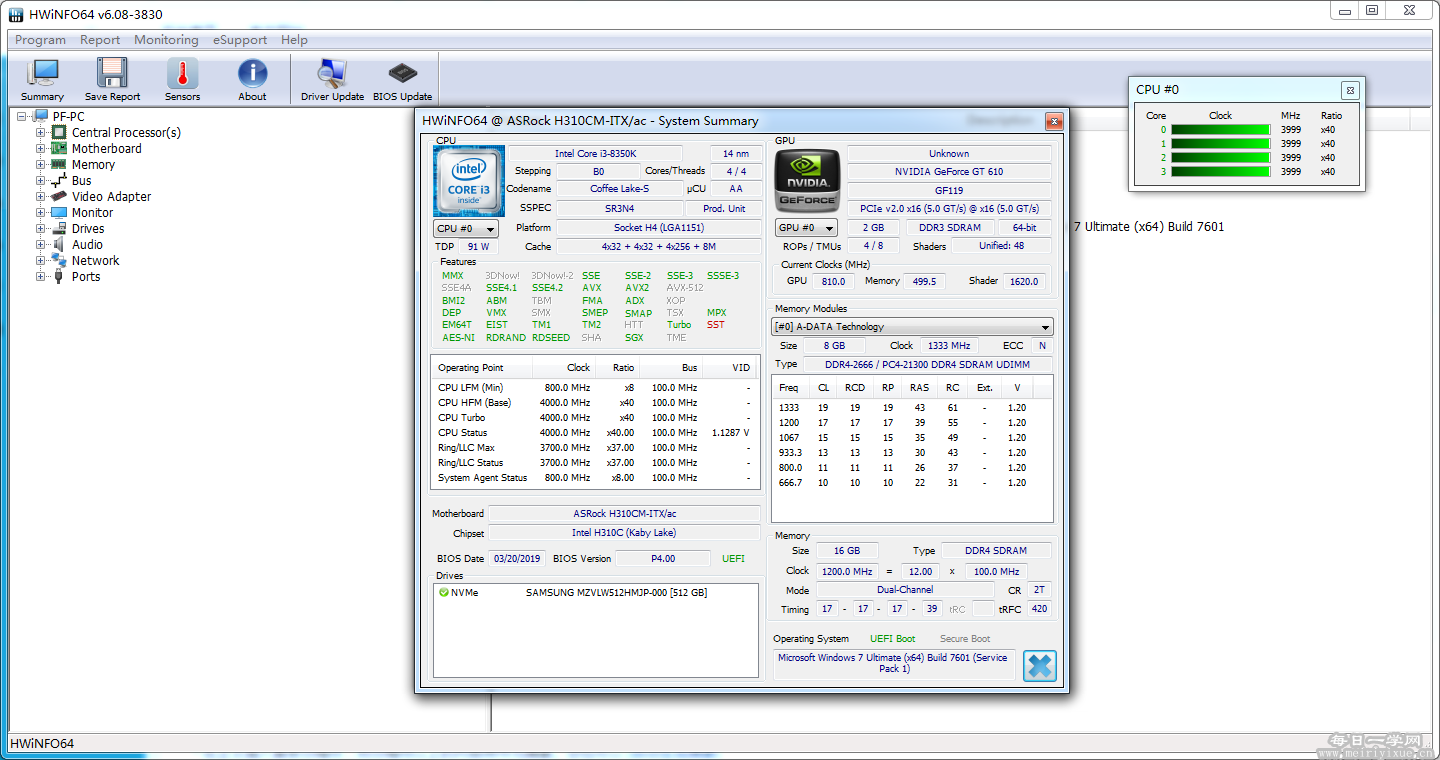
Task: Select the Ports tree node
Action: pos(86,276)
